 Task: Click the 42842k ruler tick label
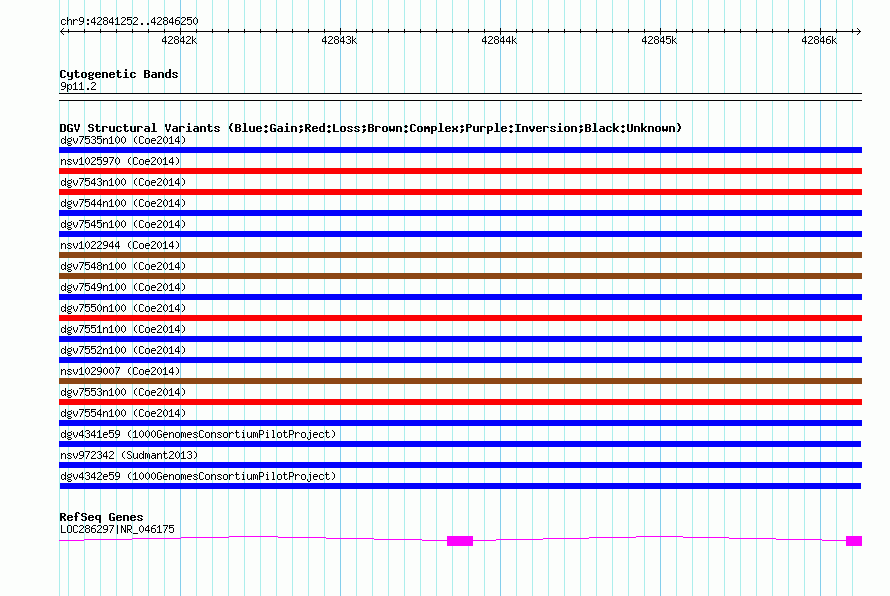coord(179,40)
